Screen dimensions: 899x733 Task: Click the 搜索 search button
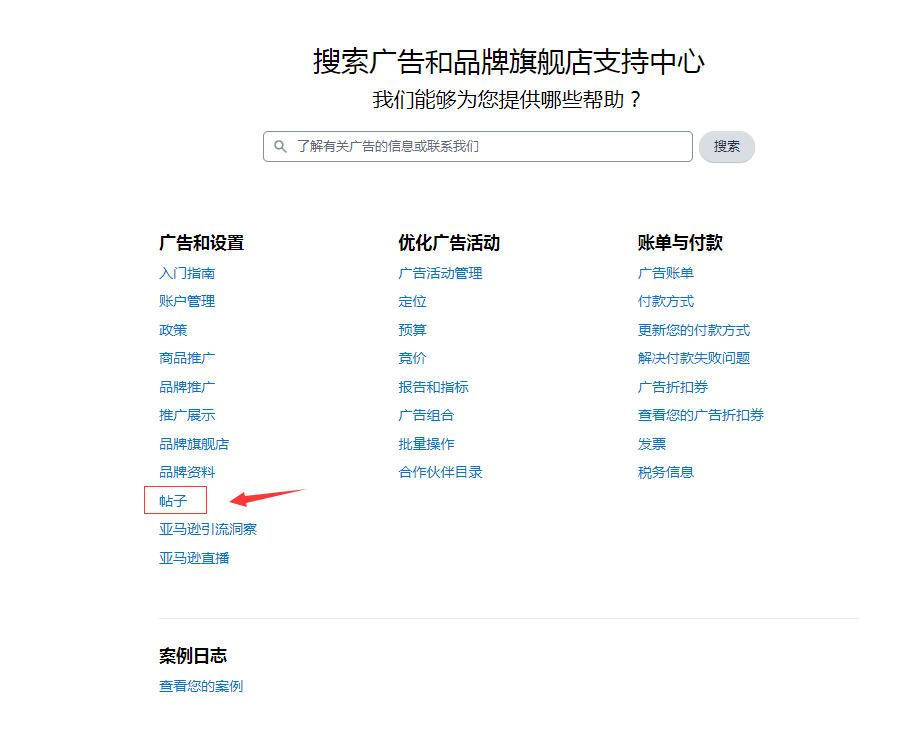point(727,146)
